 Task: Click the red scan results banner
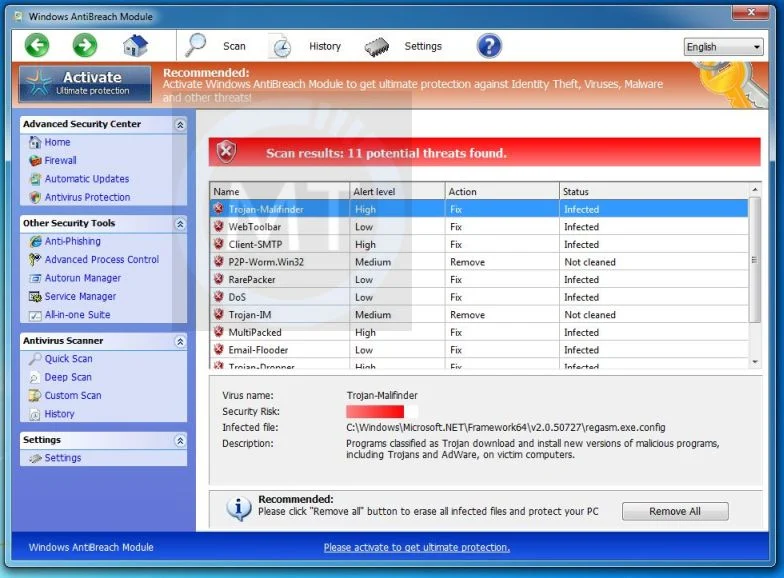coord(484,152)
